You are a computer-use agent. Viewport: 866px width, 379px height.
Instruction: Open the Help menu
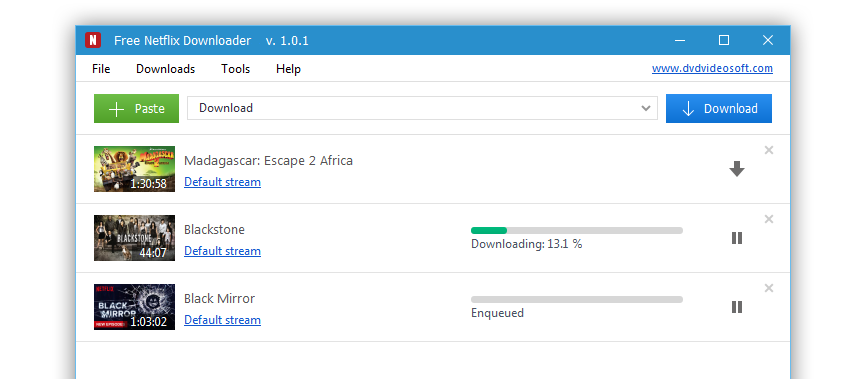288,69
